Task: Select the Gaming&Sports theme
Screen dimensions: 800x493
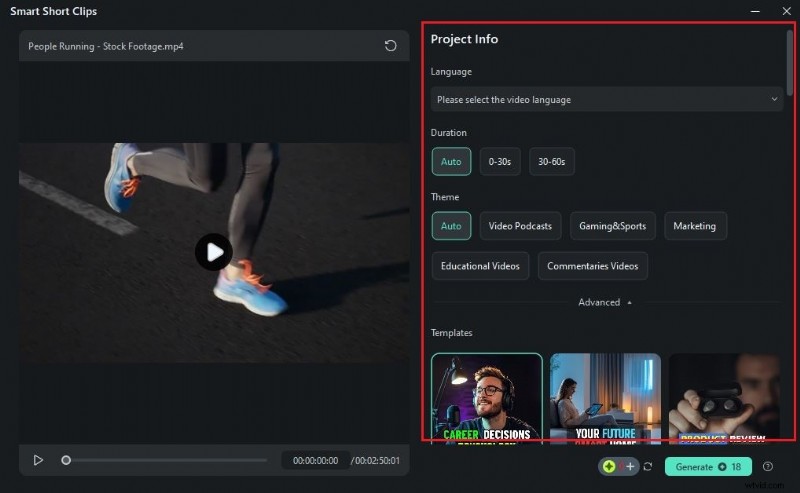Action: pos(612,226)
